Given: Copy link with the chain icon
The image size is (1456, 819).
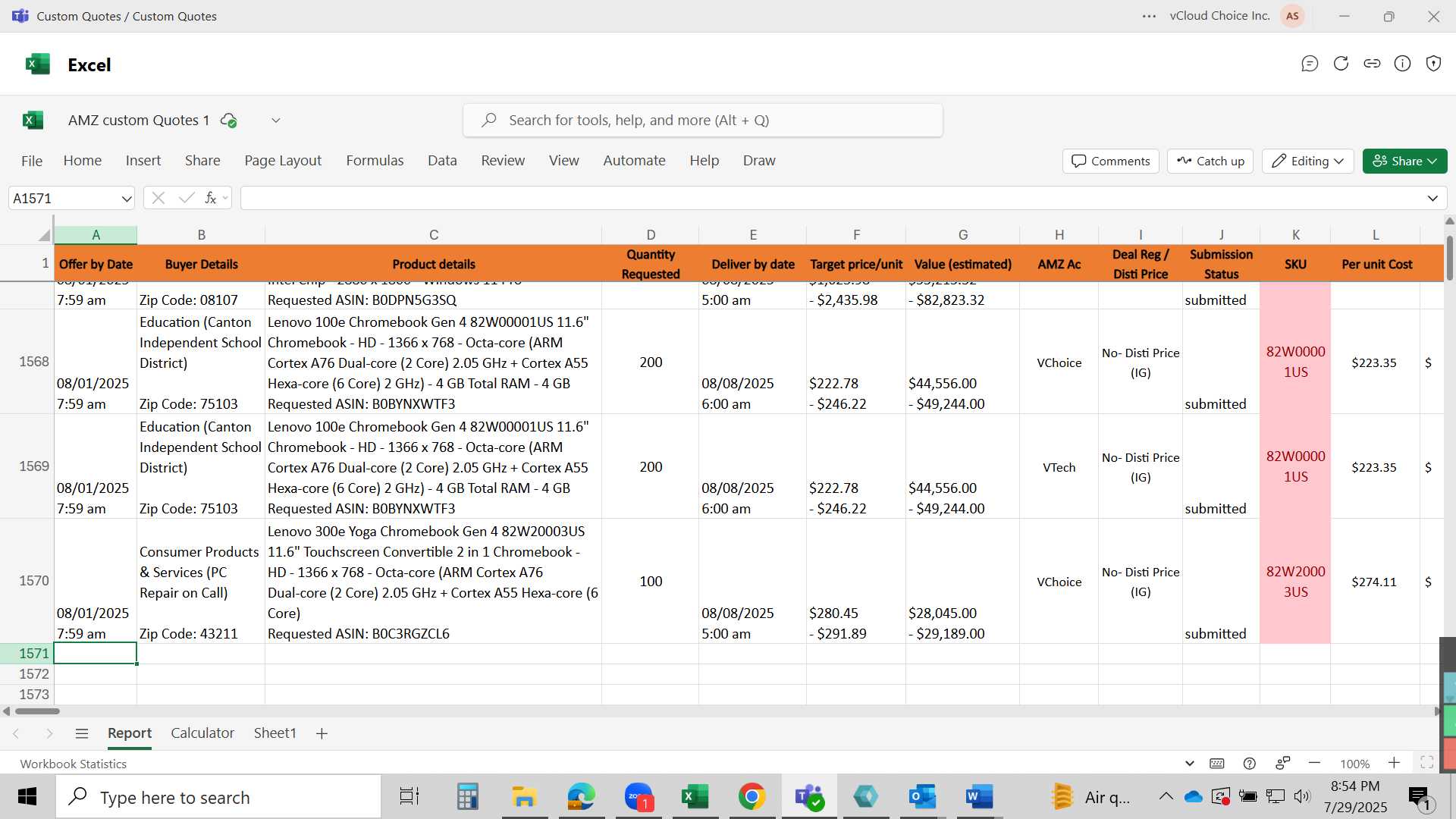Looking at the screenshot, I should pyautogui.click(x=1372, y=64).
